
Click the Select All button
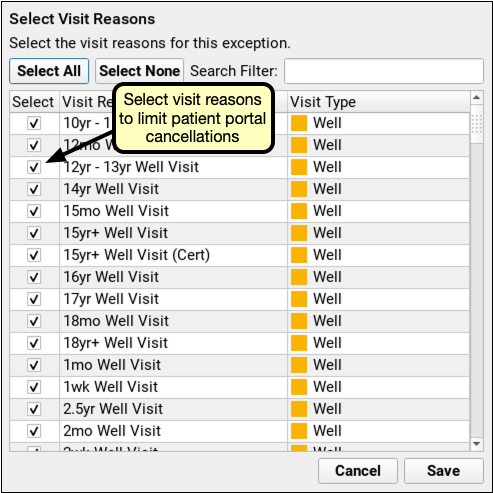click(x=49, y=71)
